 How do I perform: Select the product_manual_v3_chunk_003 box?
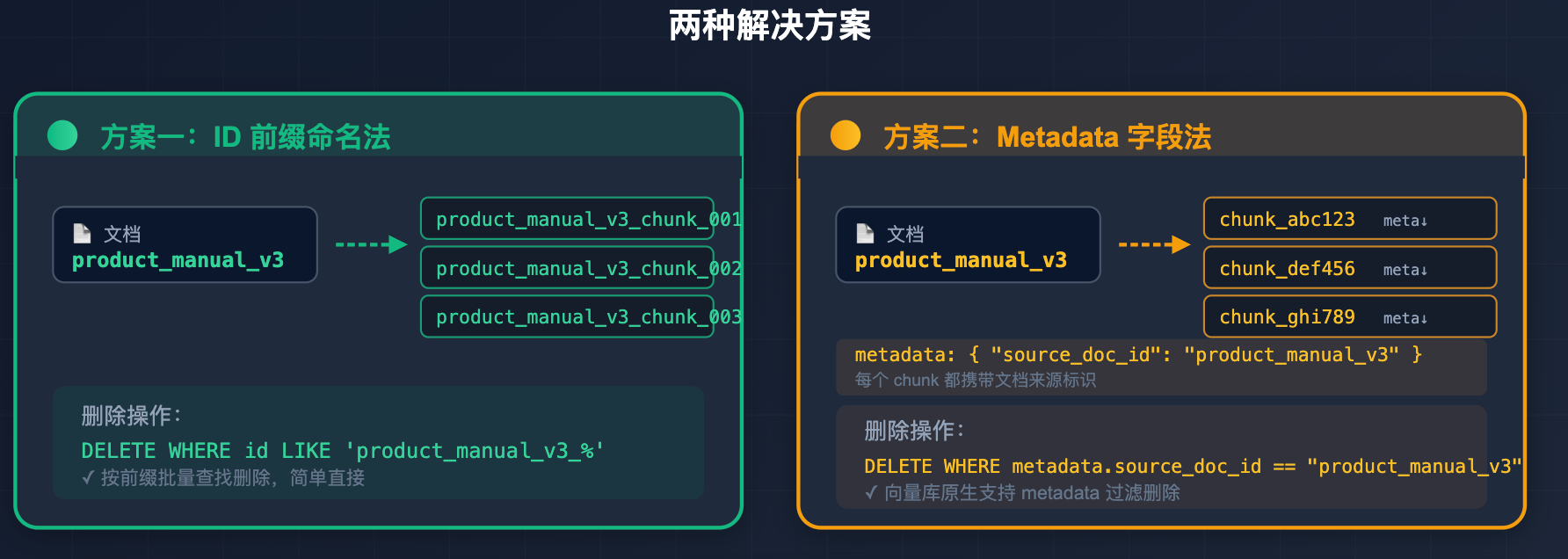point(568,316)
